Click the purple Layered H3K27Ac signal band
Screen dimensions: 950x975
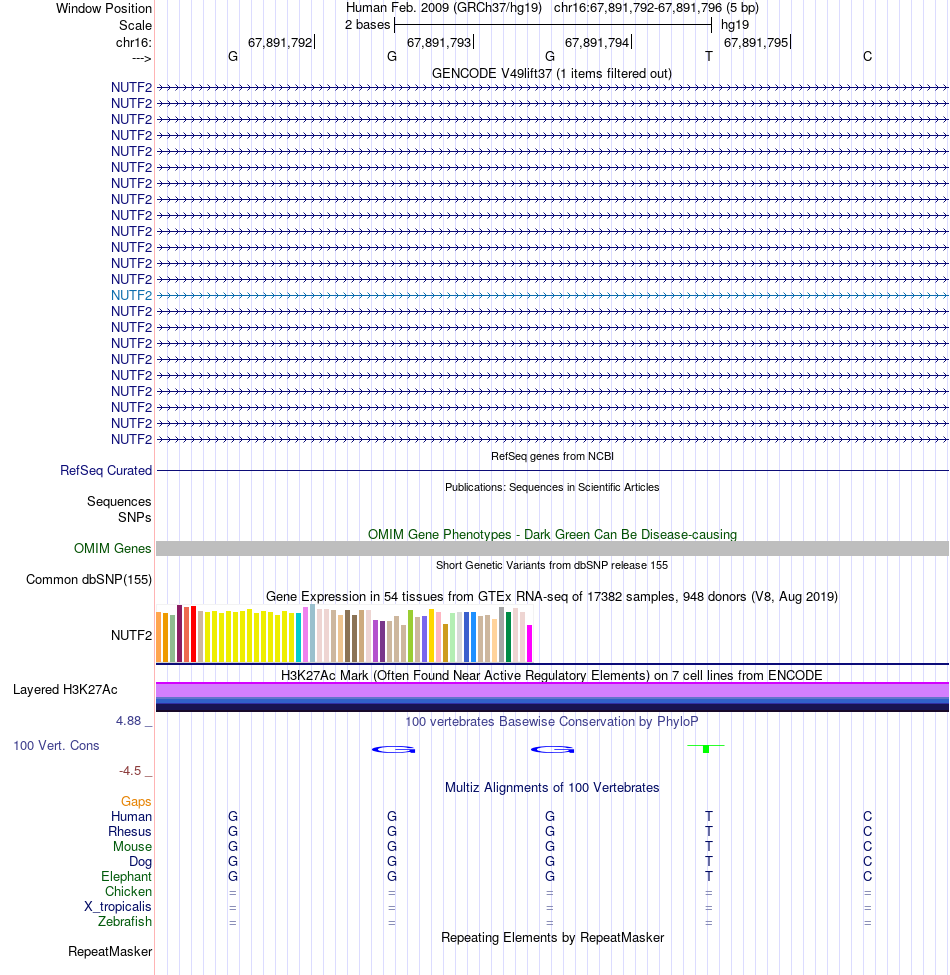[552, 690]
